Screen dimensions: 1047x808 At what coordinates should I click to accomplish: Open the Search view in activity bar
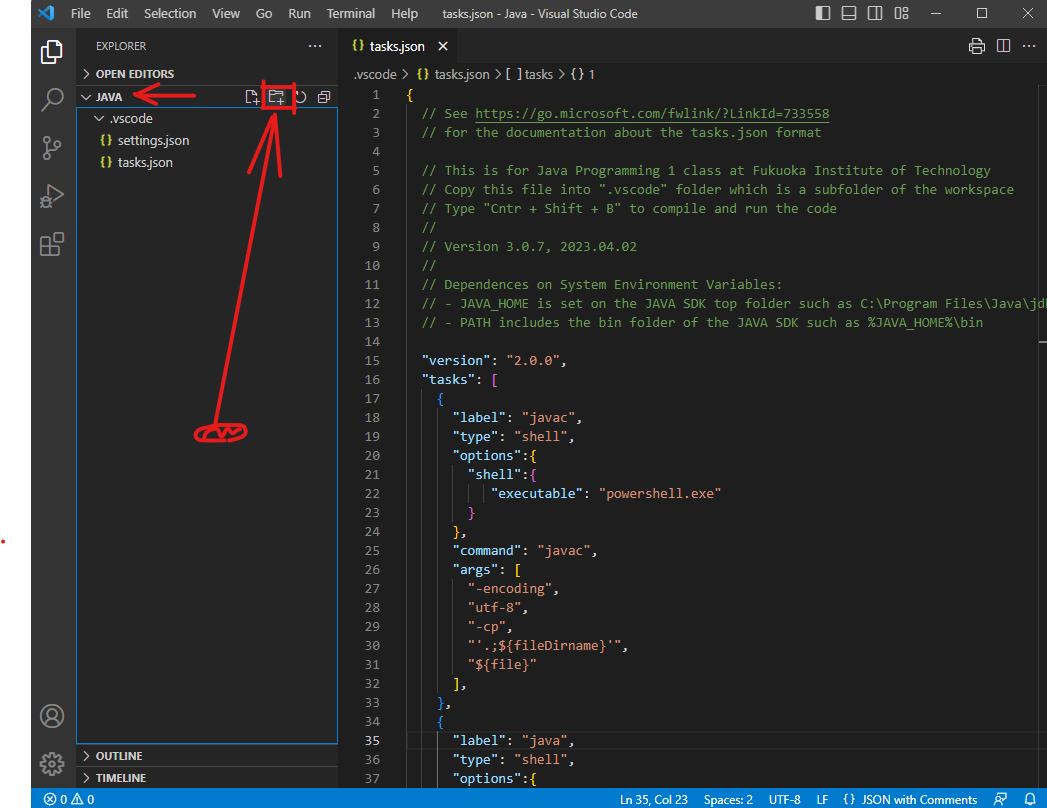point(52,100)
